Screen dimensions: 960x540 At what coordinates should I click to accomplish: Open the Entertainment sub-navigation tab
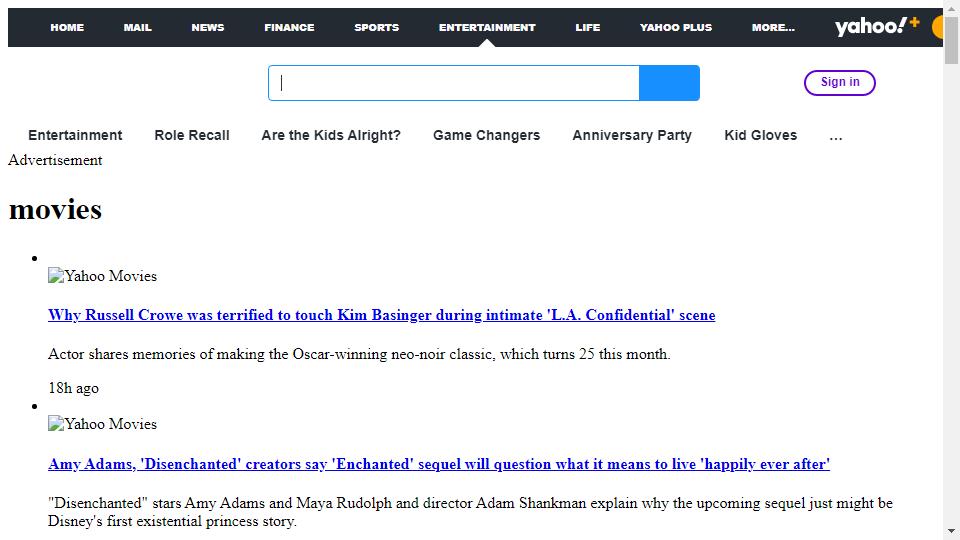click(x=75, y=135)
